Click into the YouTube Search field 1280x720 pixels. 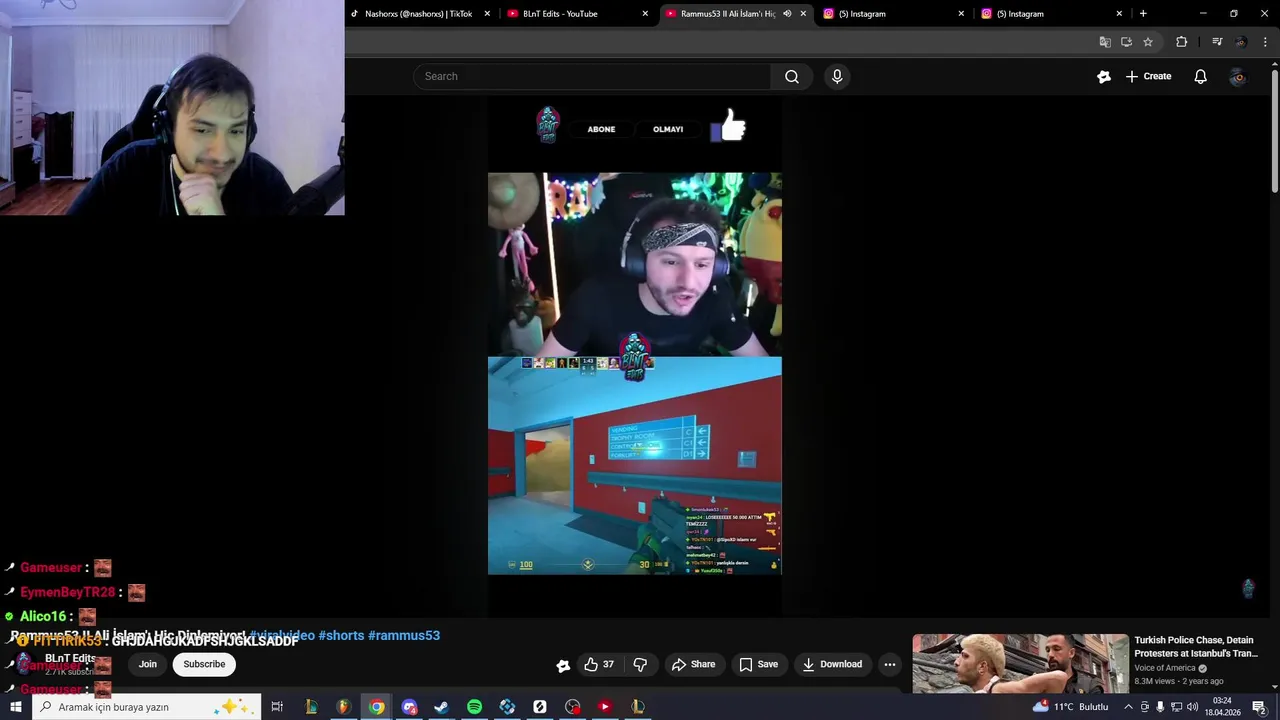592,76
